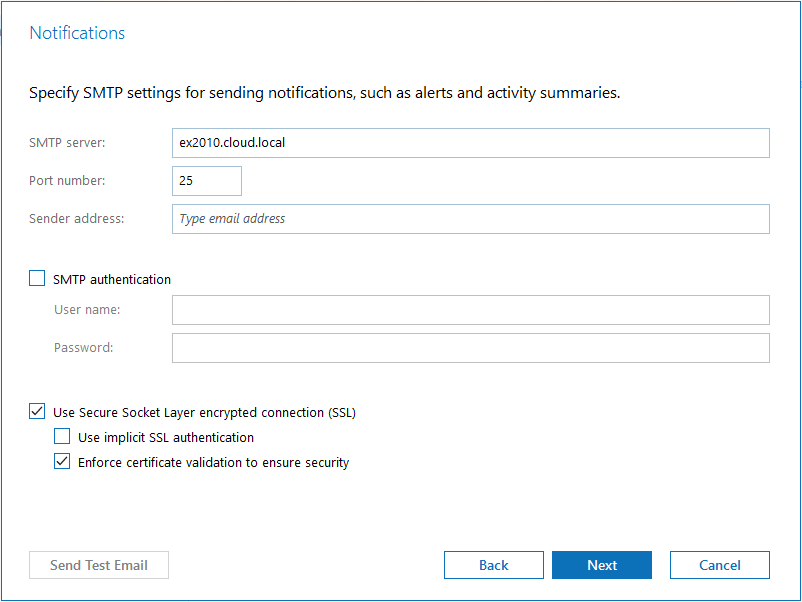Uncheck Use Secure Socket Layer encrypted connection
The image size is (802, 602).
point(38,412)
